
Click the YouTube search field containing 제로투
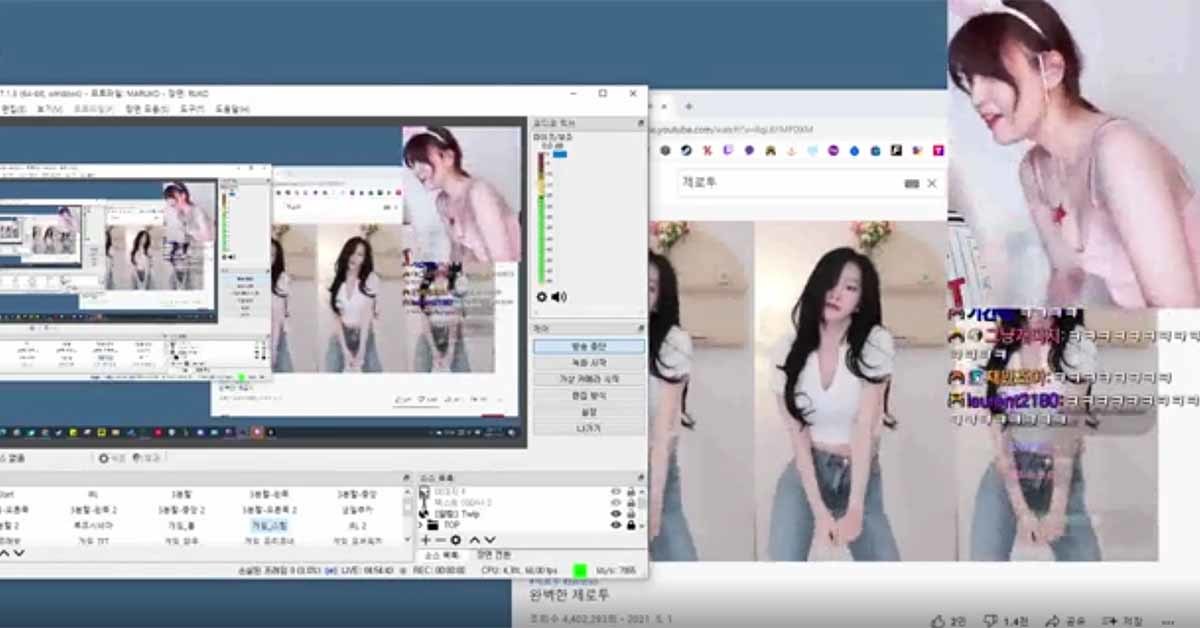[790, 184]
